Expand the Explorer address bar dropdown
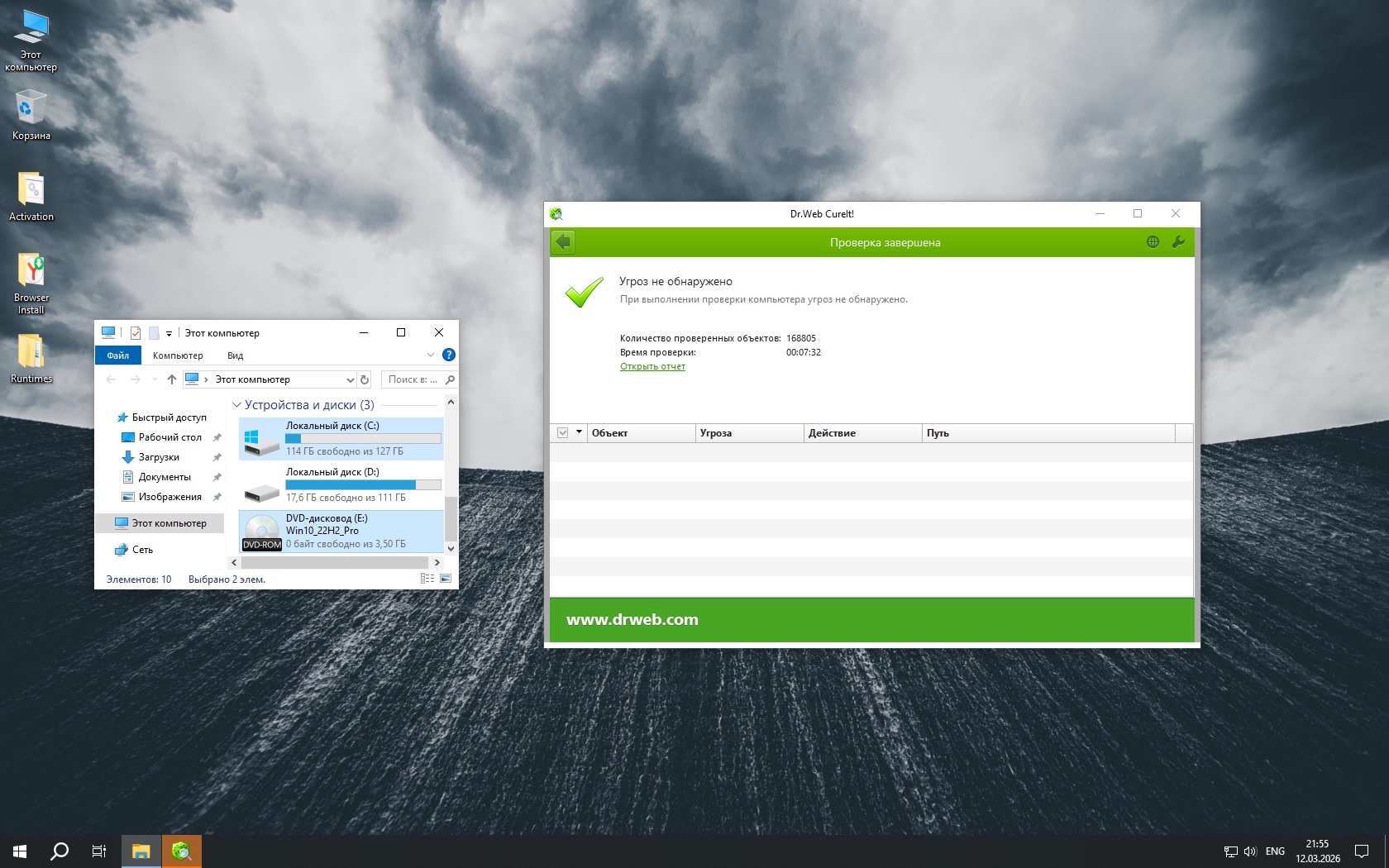The height and width of the screenshot is (868, 1389). 350,379
